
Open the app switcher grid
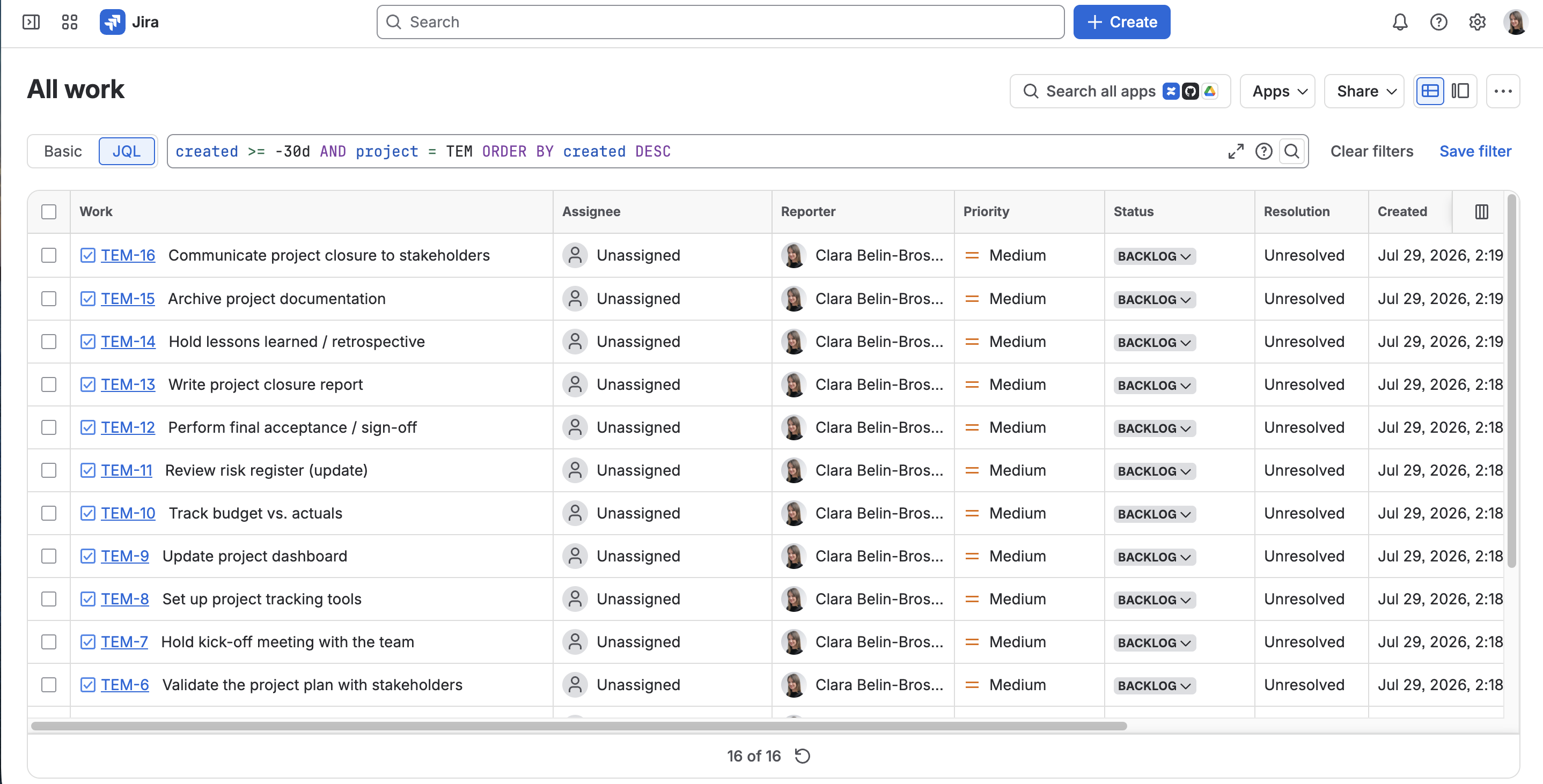(x=70, y=22)
